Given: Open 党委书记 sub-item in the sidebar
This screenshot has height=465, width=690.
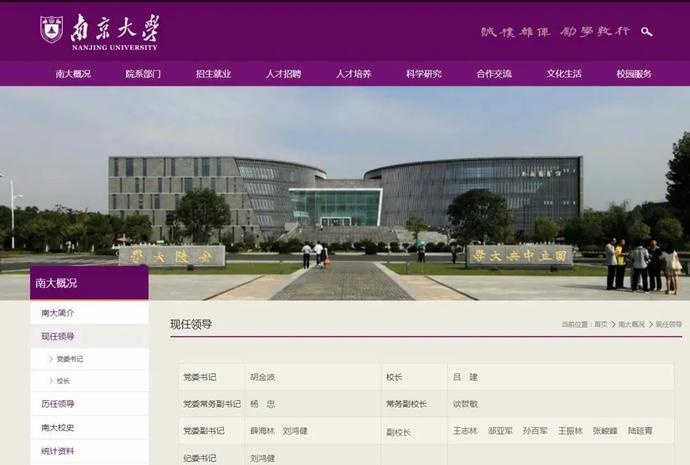Looking at the screenshot, I should pyautogui.click(x=70, y=359).
